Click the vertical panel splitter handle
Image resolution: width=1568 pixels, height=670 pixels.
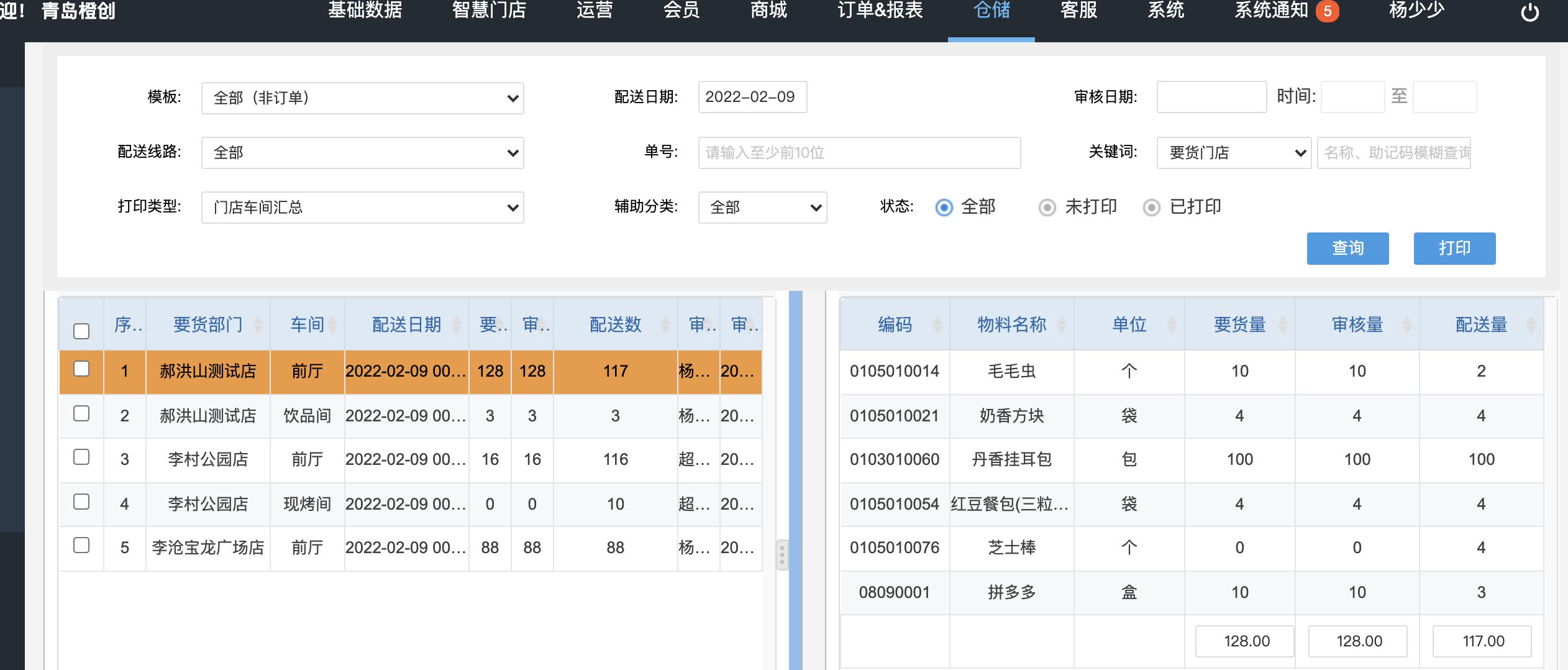(782, 554)
